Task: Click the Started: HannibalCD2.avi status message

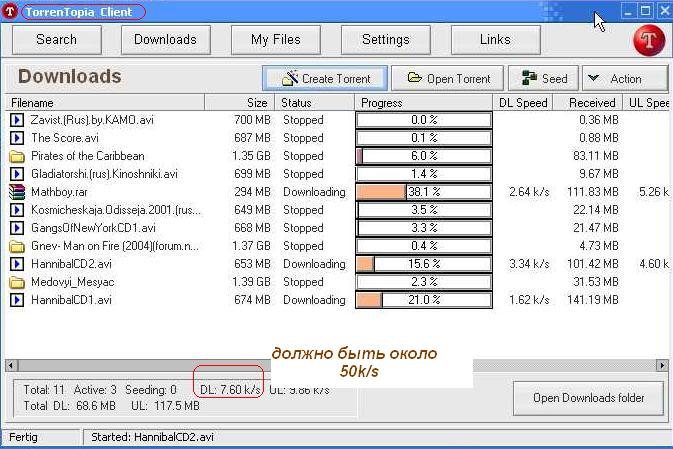Action: (x=152, y=437)
